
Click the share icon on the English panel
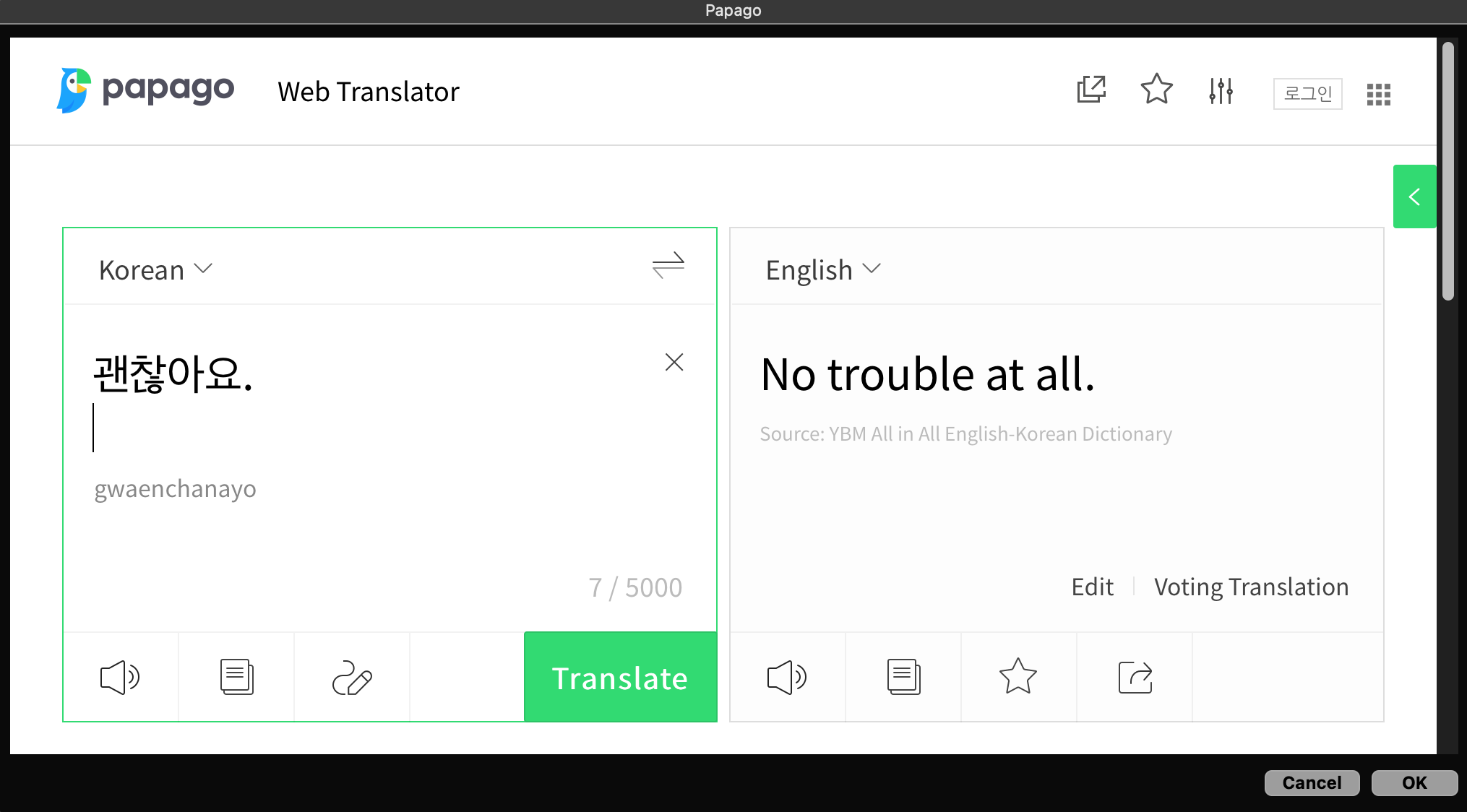pyautogui.click(x=1135, y=677)
